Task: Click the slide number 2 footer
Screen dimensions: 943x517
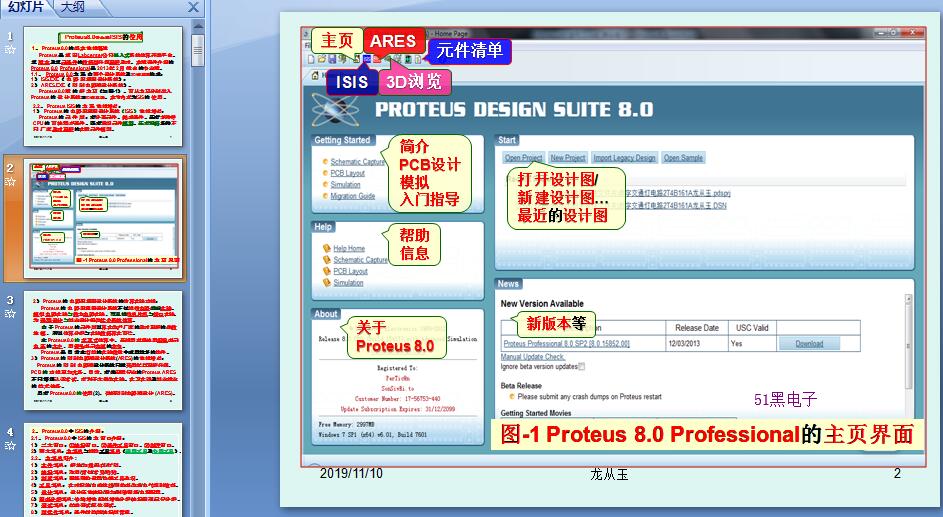Action: pos(897,473)
